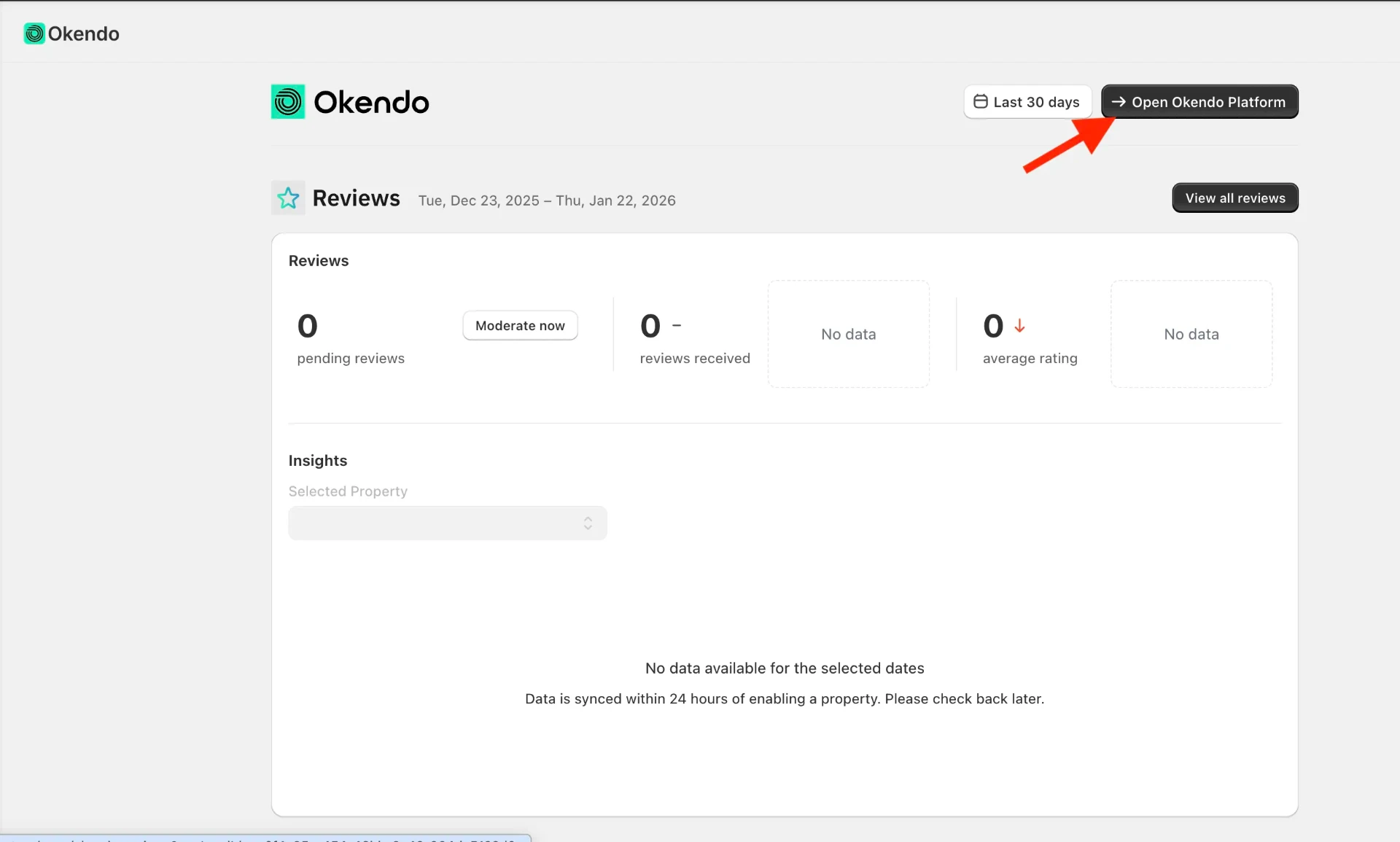Click the 'Selected Property' label
Image resolution: width=1400 pixels, height=842 pixels.
(348, 491)
